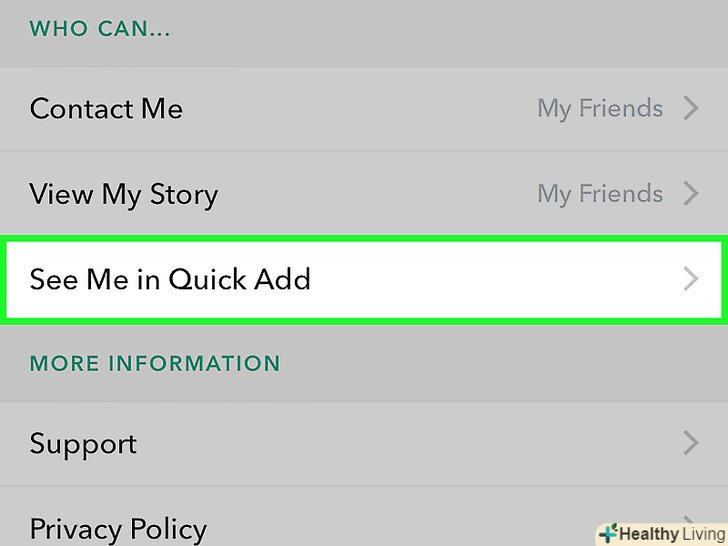
Task: Click My Friends value beside View My Story
Action: click(x=599, y=193)
